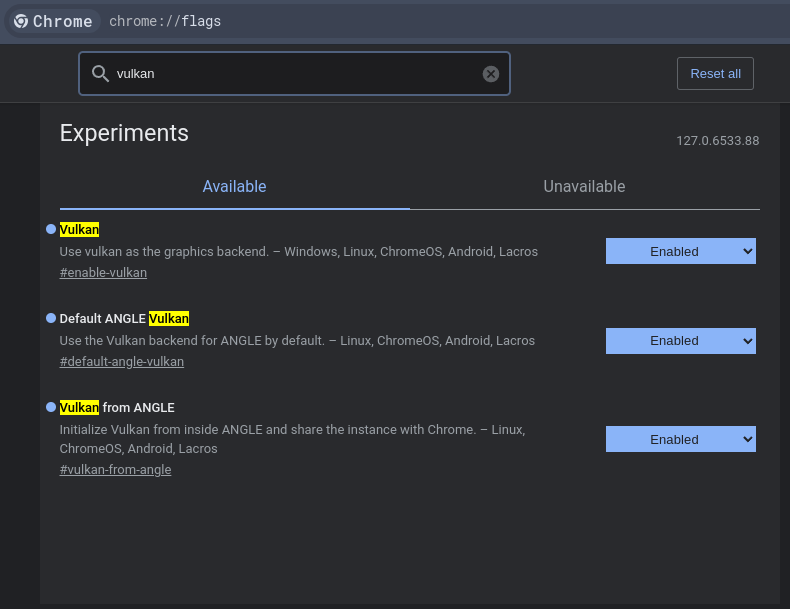Screen dimensions: 790x609
Task: Click the Reset all button
Action: coord(715,74)
